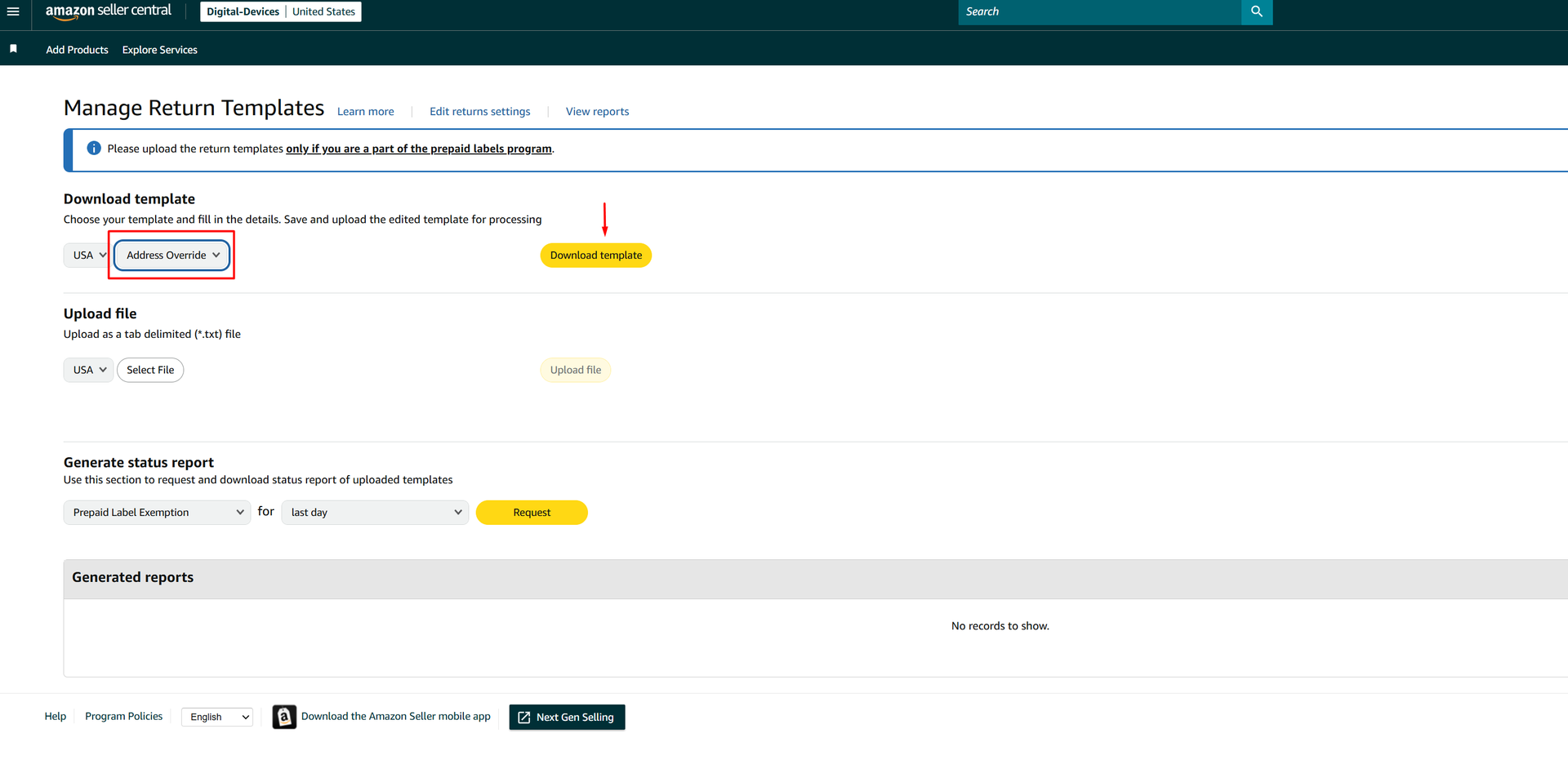Click the Request status report button
The width and height of the screenshot is (1568, 760).
(x=532, y=513)
